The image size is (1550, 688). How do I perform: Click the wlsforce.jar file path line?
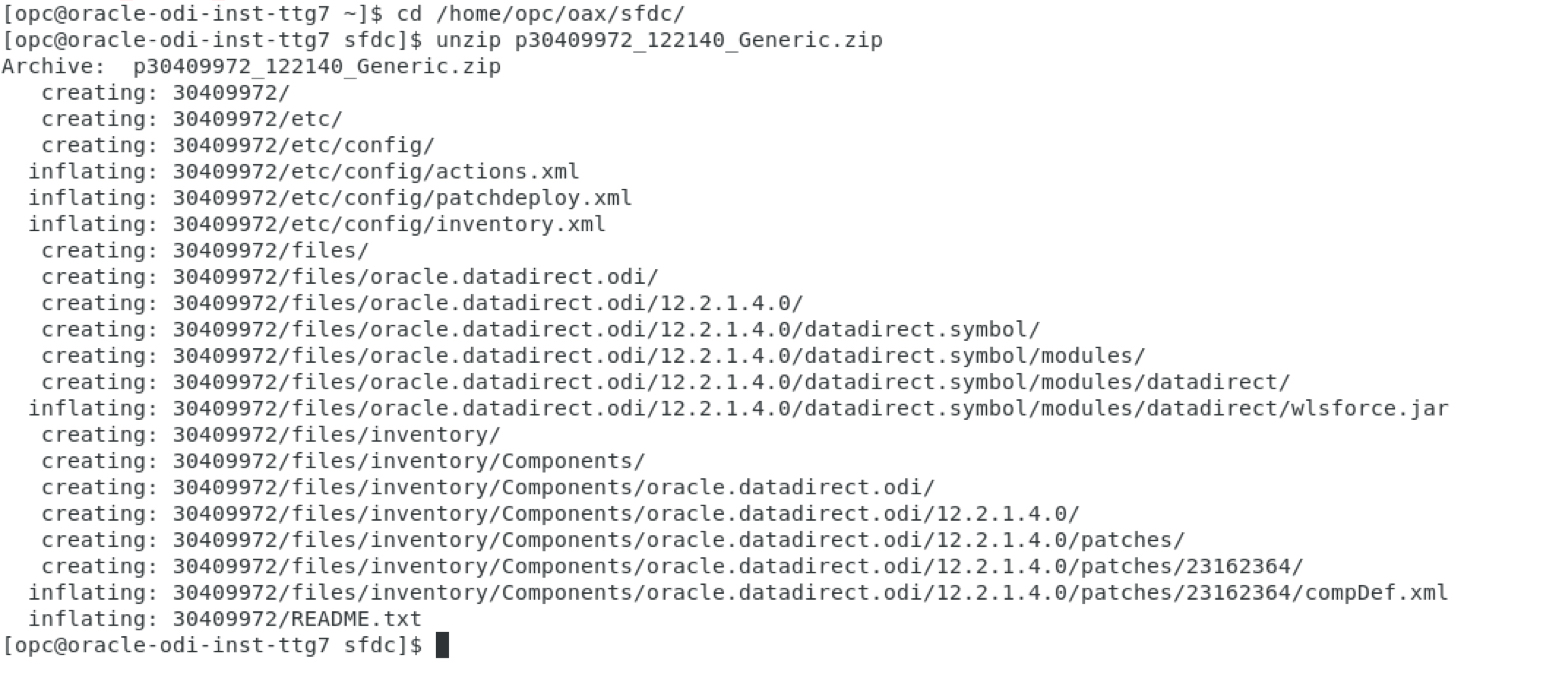[x=809, y=408]
